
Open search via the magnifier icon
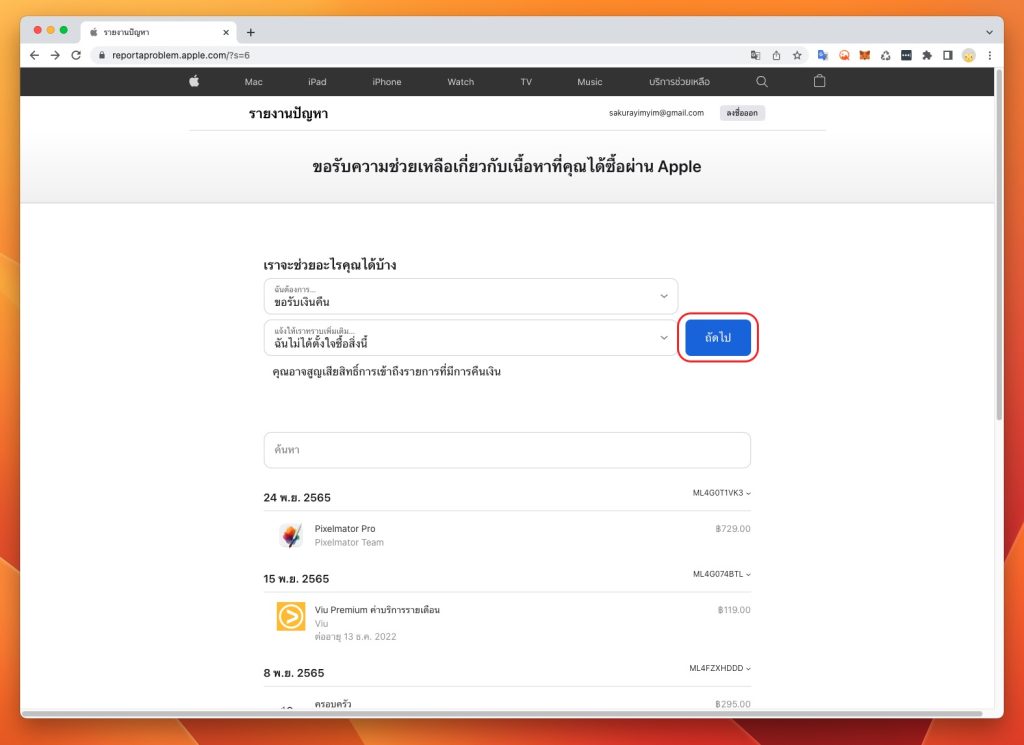(762, 82)
